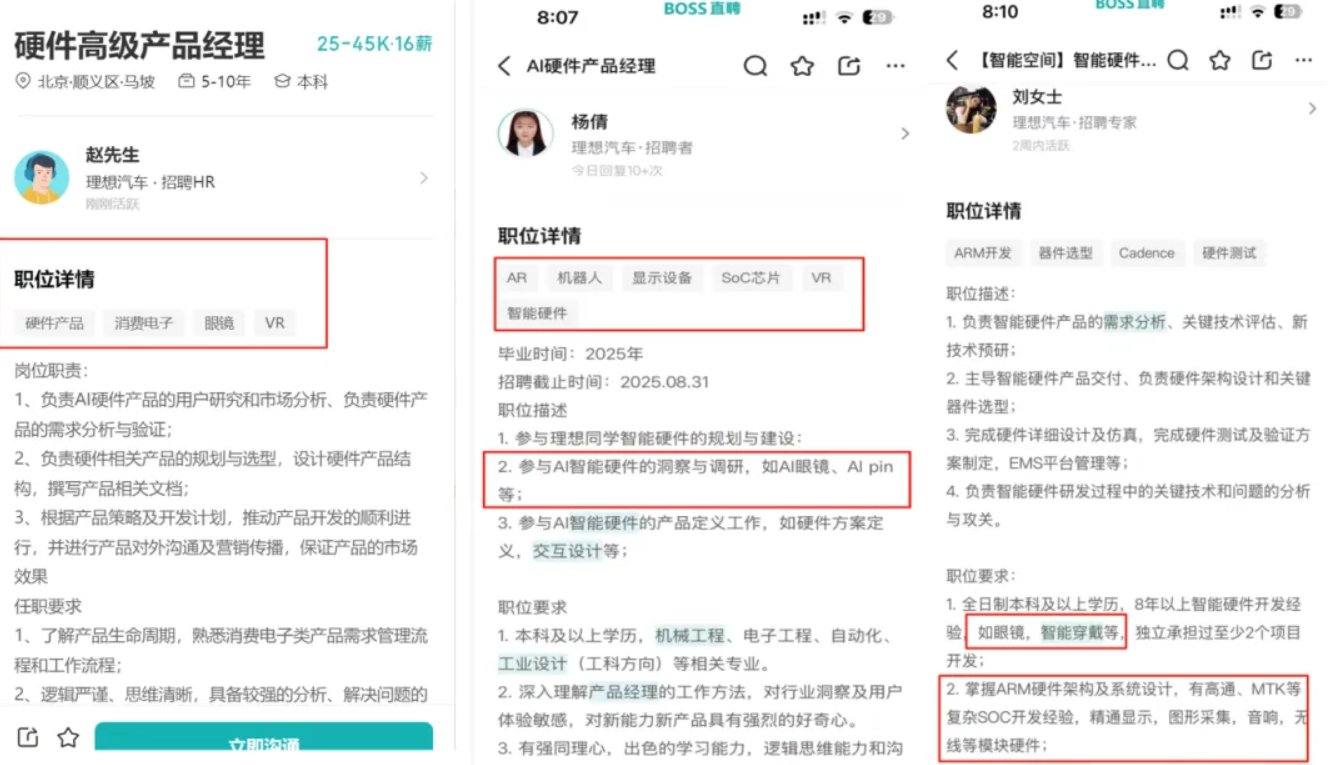Click the 立即沟通 button
Screen dimensions: 1337x765
[264, 736]
